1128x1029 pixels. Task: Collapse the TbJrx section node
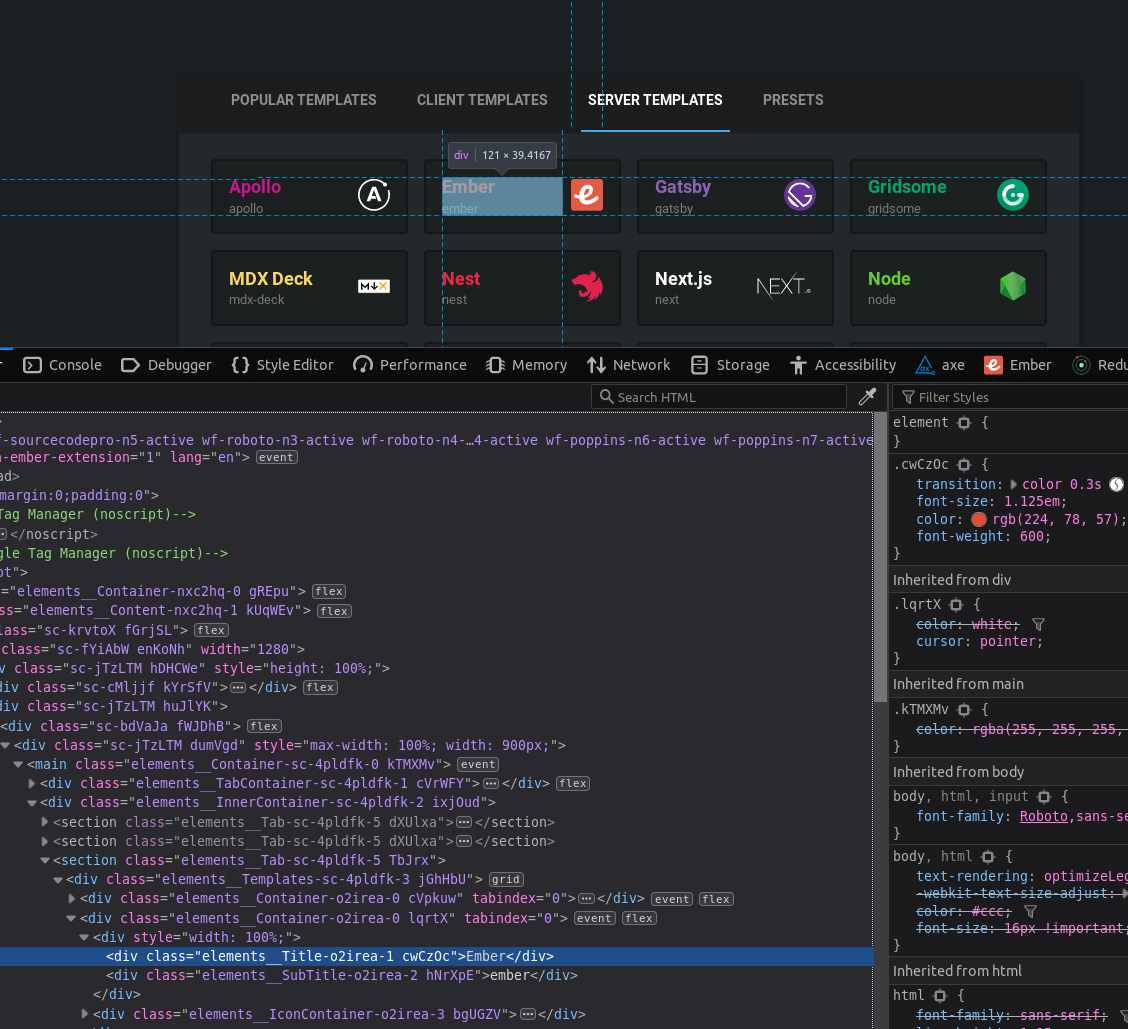[x=45, y=861]
